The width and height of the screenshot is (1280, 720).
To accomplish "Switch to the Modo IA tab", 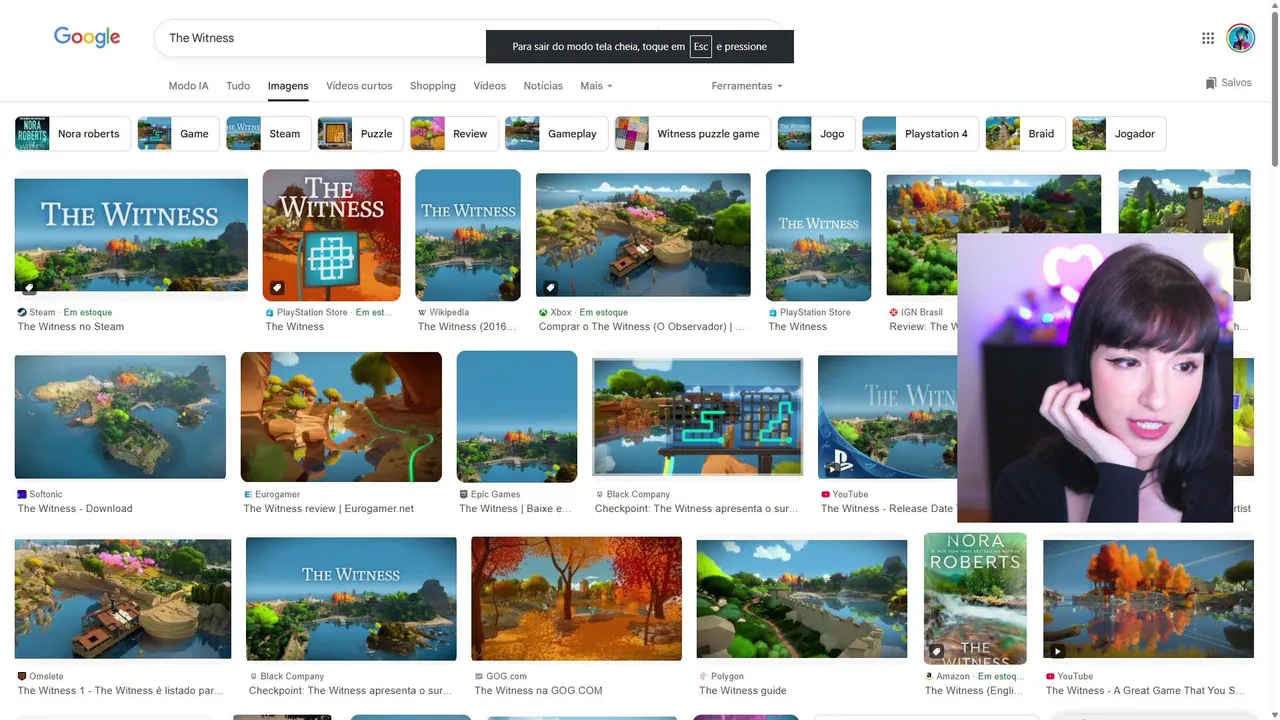I will click(x=188, y=86).
